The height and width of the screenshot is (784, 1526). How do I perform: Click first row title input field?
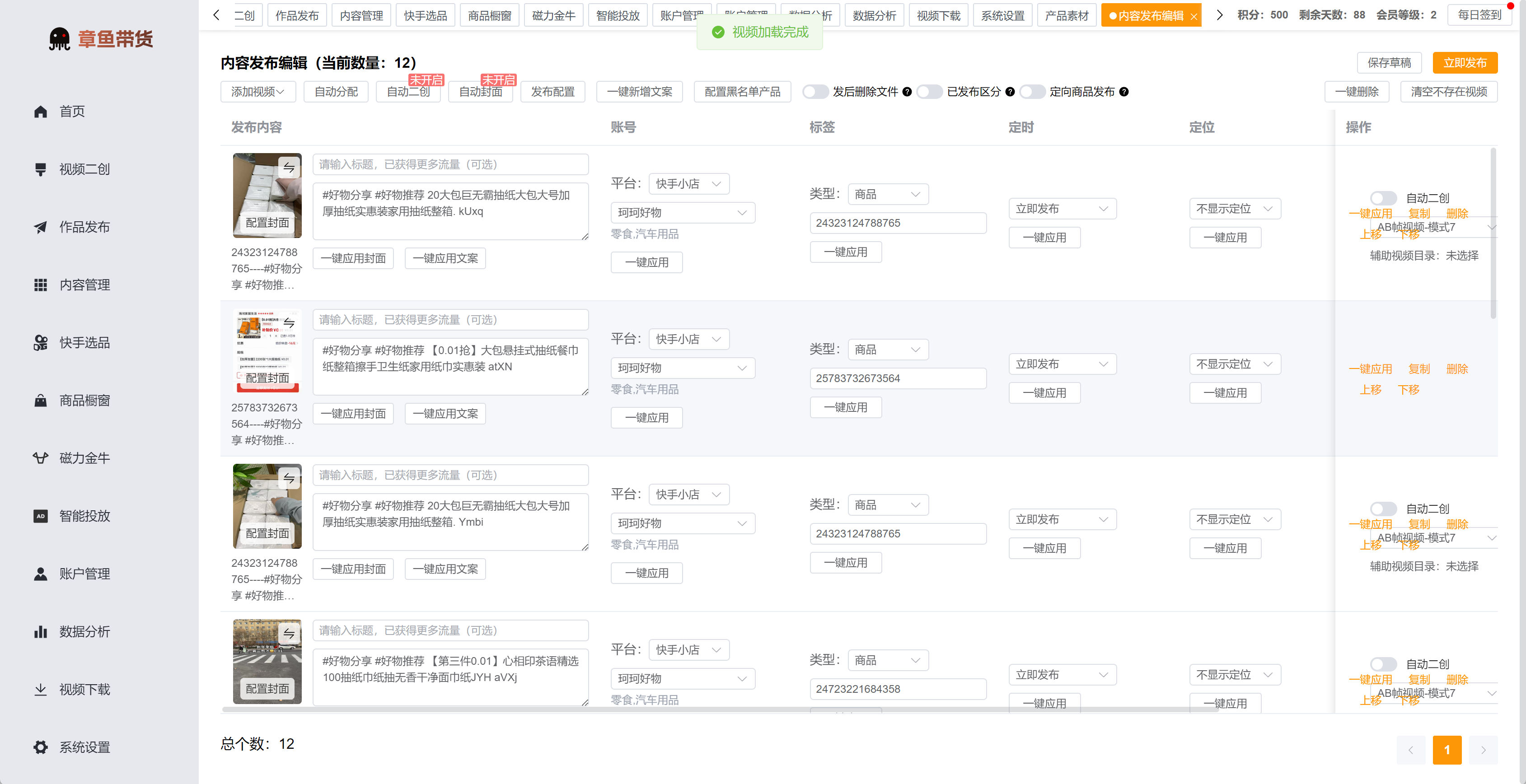point(450,165)
